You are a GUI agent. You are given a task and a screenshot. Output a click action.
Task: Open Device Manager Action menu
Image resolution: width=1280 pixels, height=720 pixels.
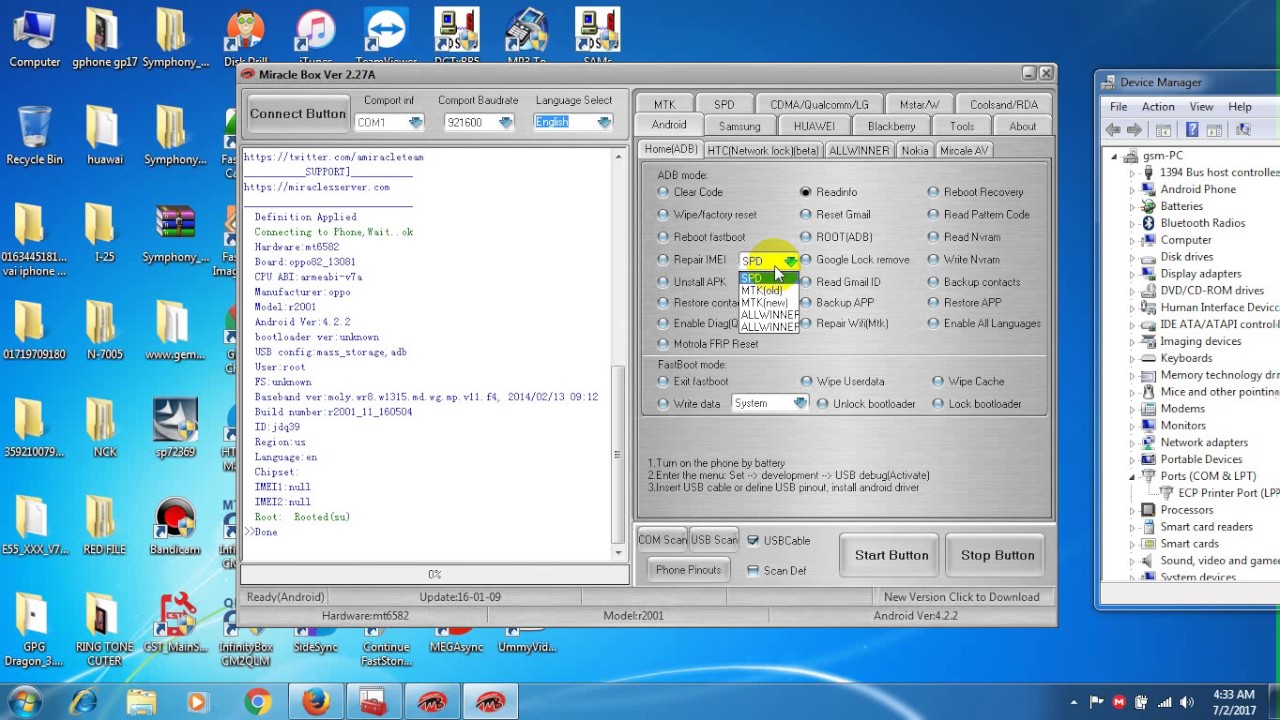tap(1158, 107)
